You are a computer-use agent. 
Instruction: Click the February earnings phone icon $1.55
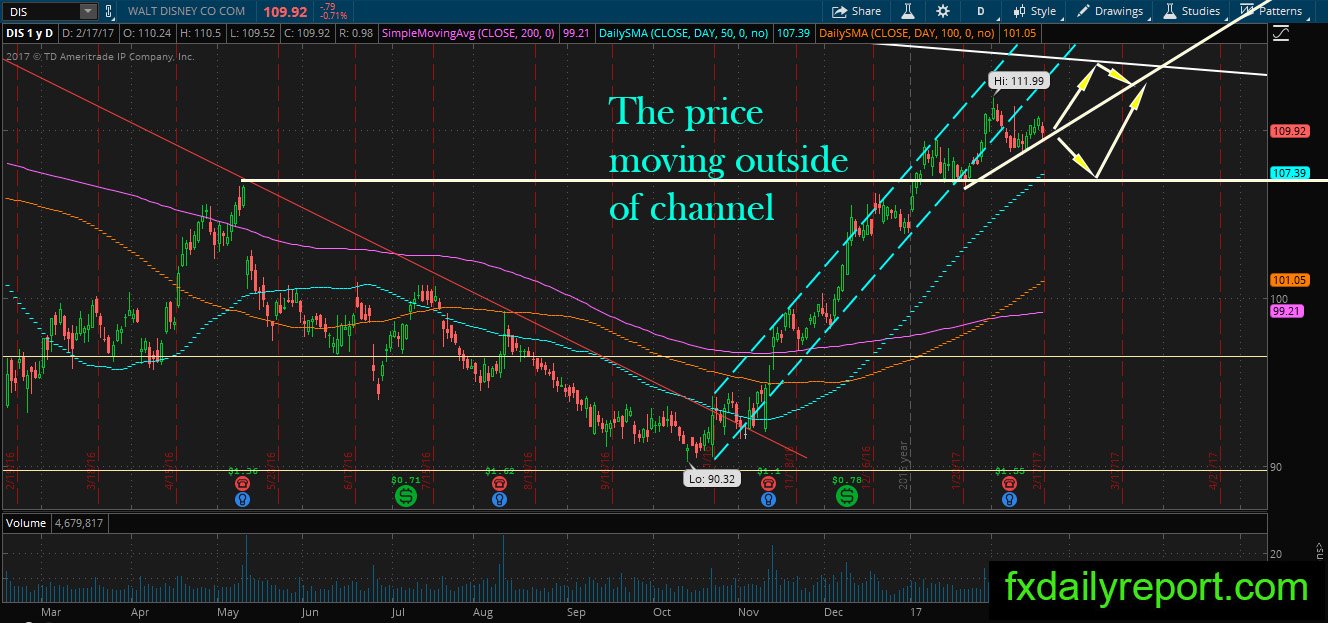click(1010, 482)
